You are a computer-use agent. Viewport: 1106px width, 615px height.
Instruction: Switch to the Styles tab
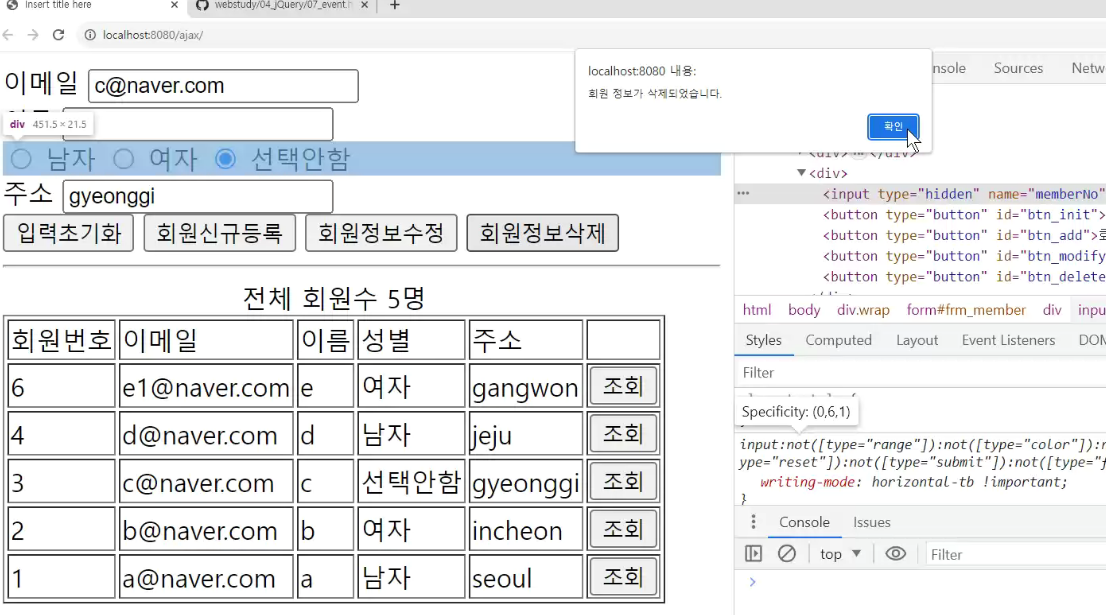click(x=763, y=340)
